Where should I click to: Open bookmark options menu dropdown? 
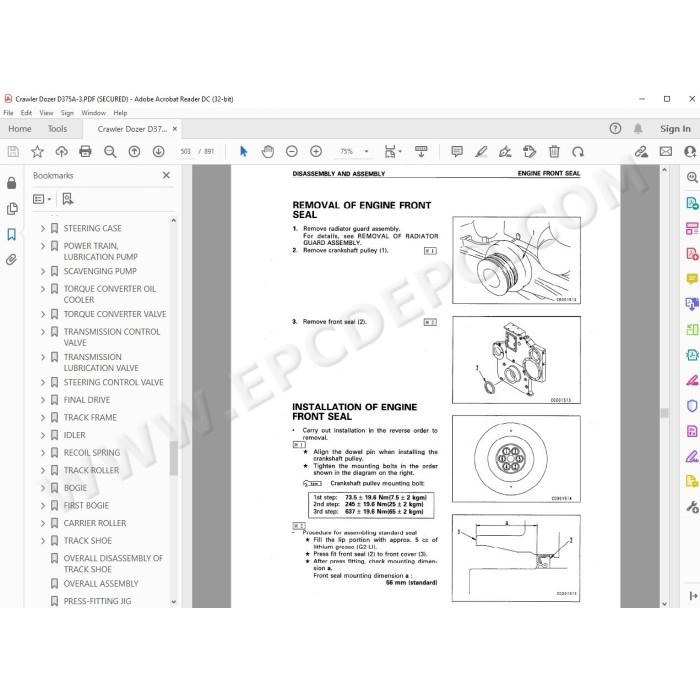42,199
